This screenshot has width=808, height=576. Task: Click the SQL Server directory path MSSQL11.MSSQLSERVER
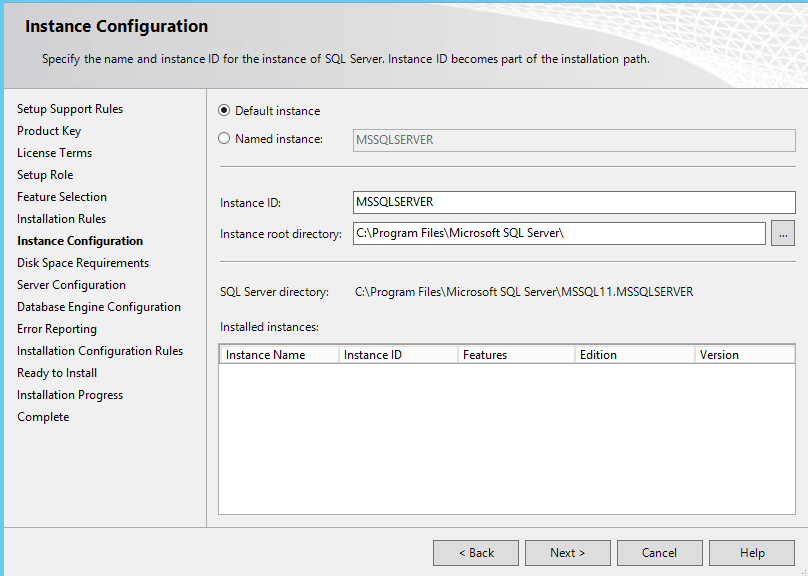pyautogui.click(x=524, y=292)
